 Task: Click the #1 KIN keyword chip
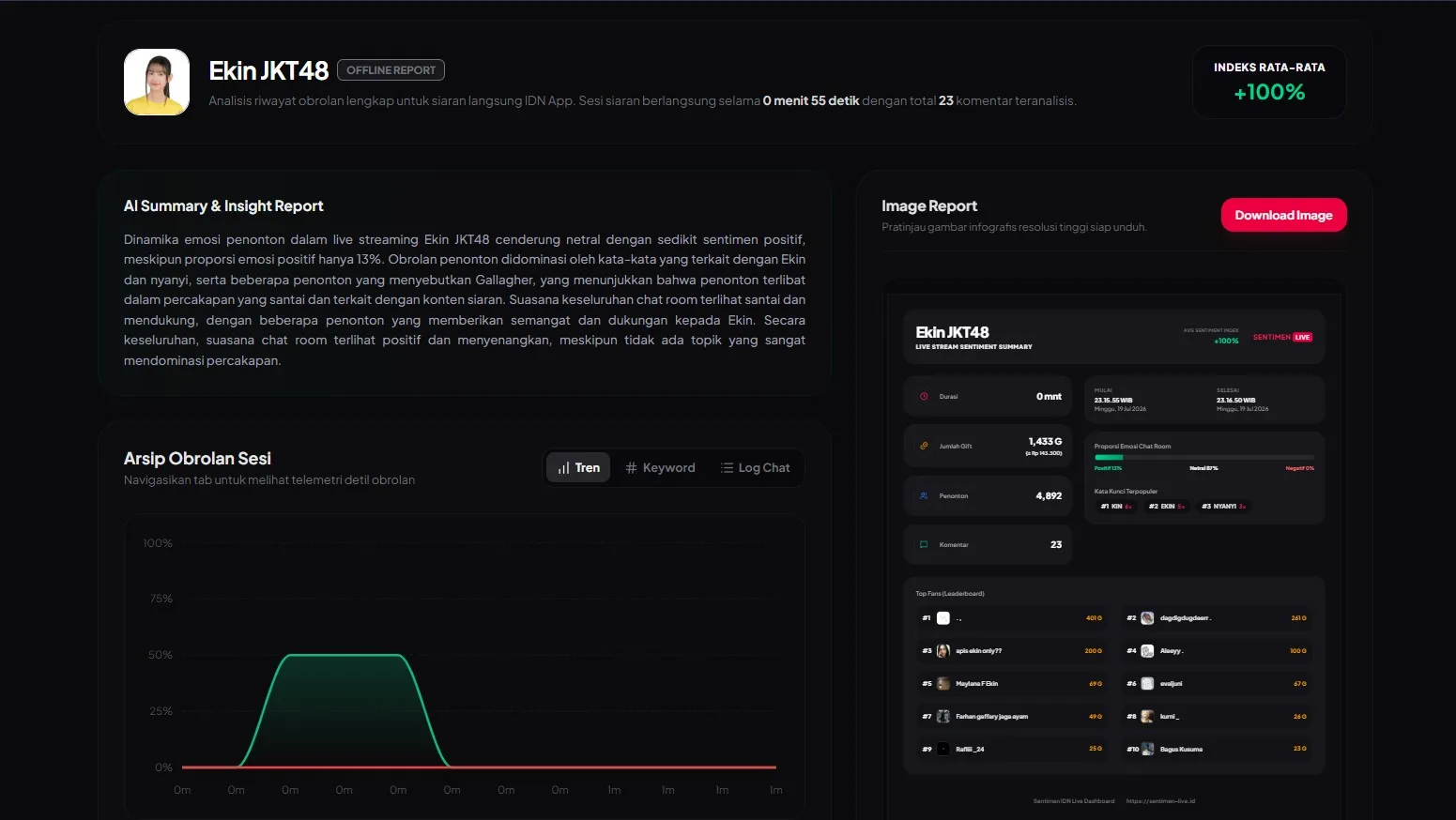pyautogui.click(x=1116, y=507)
